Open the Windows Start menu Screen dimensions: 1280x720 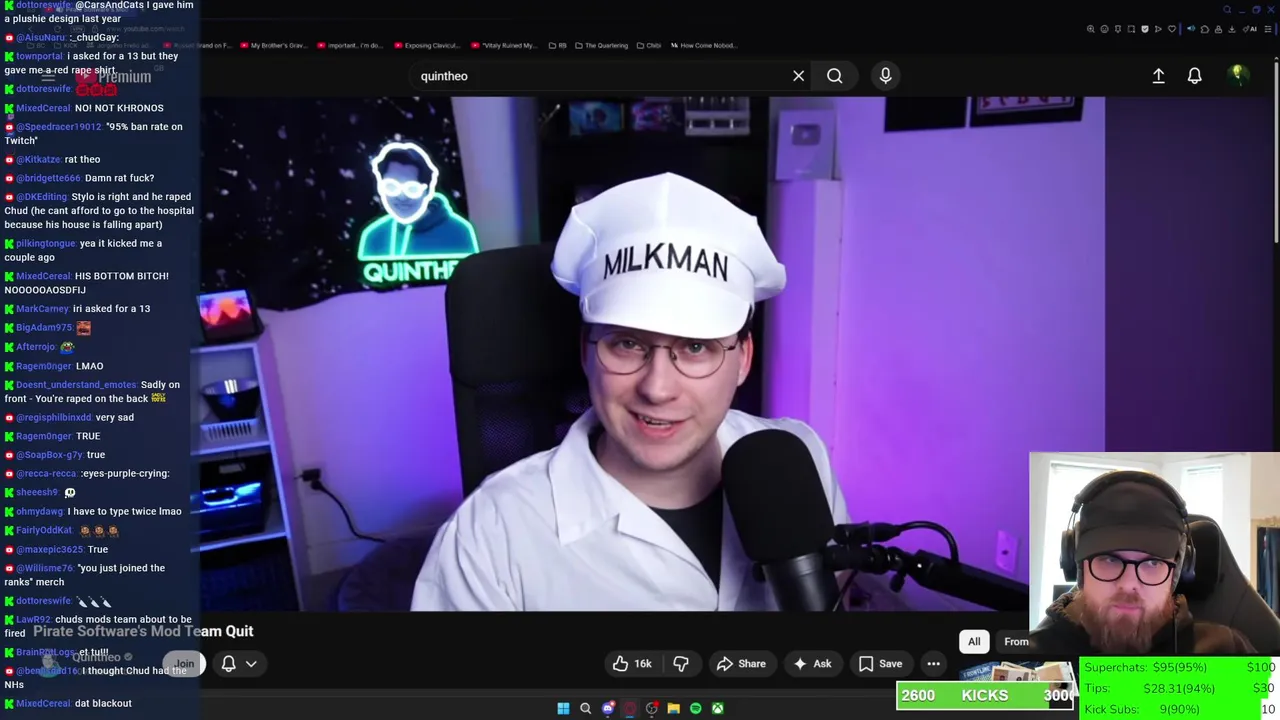point(563,708)
